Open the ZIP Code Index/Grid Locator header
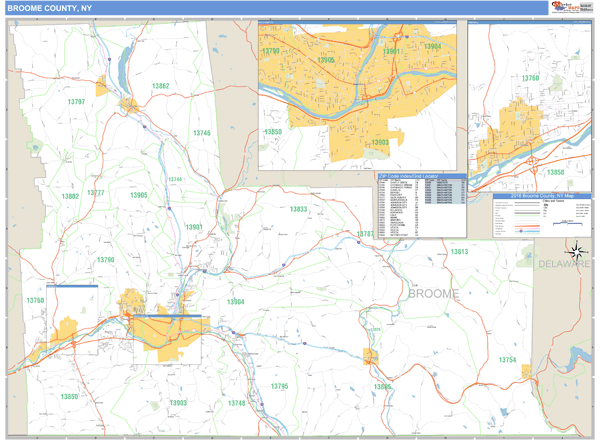 (x=408, y=176)
